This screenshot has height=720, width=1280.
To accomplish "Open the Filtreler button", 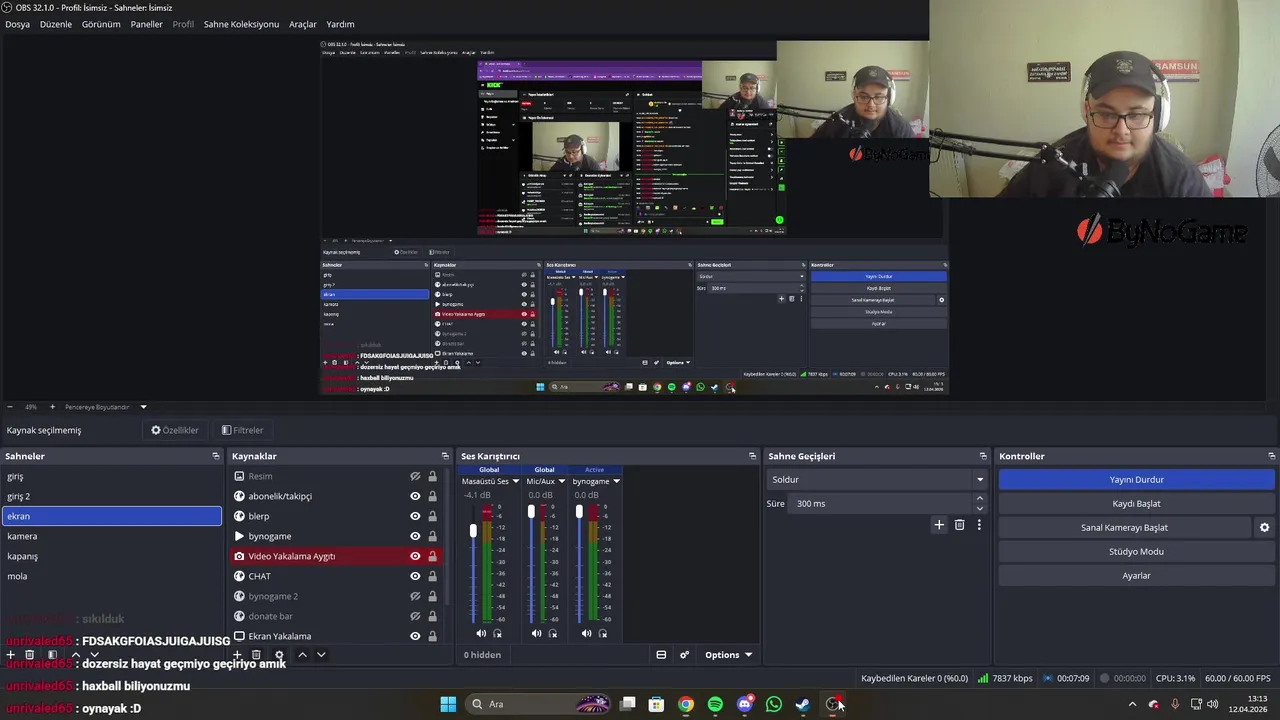I will pos(242,430).
